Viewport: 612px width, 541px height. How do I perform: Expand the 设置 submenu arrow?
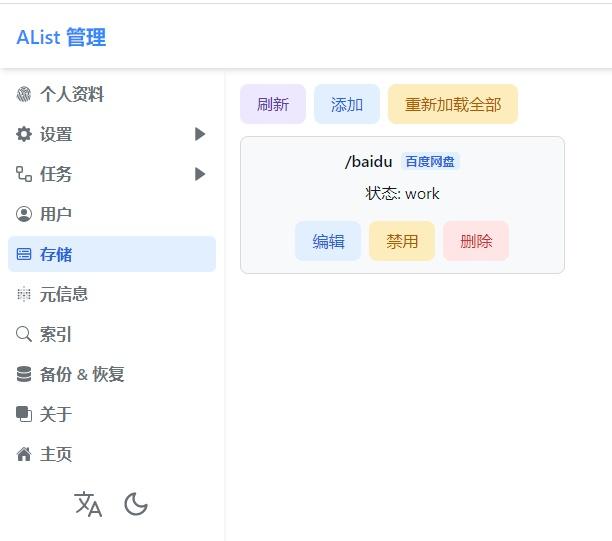tap(200, 134)
